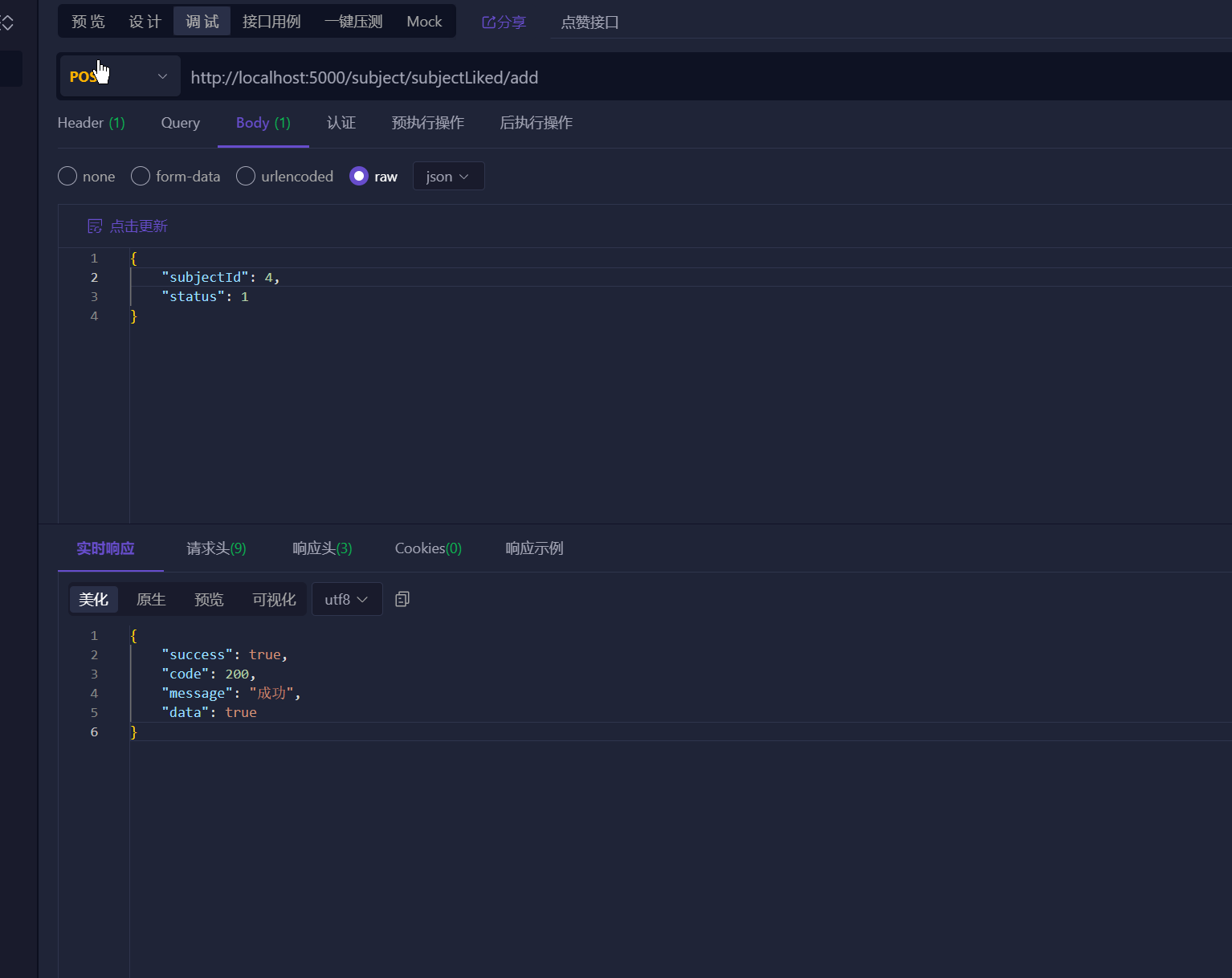The width and height of the screenshot is (1232, 978).
Task: Switch to 实时响应 response tab
Action: pos(105,548)
